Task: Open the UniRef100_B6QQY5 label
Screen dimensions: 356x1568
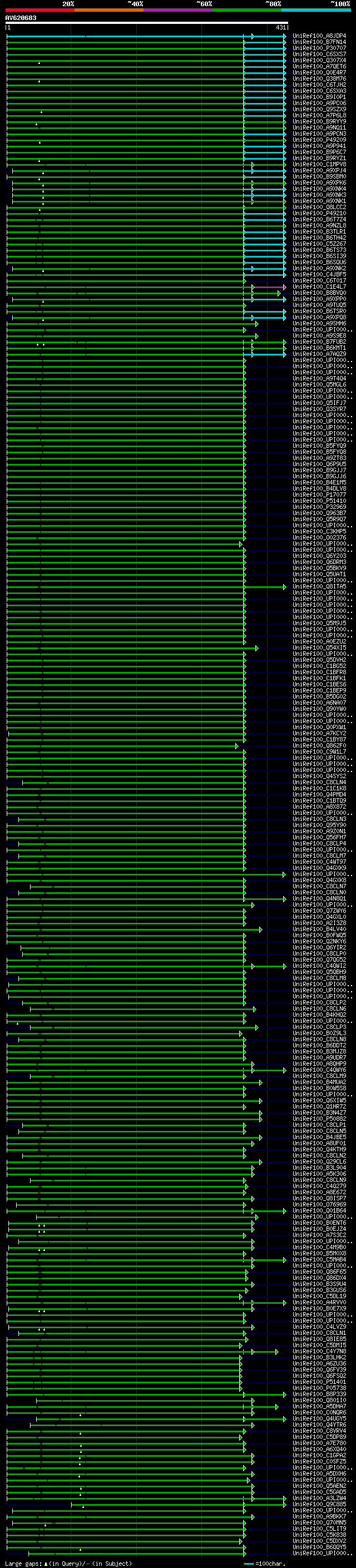Action: pyautogui.click(x=319, y=1547)
